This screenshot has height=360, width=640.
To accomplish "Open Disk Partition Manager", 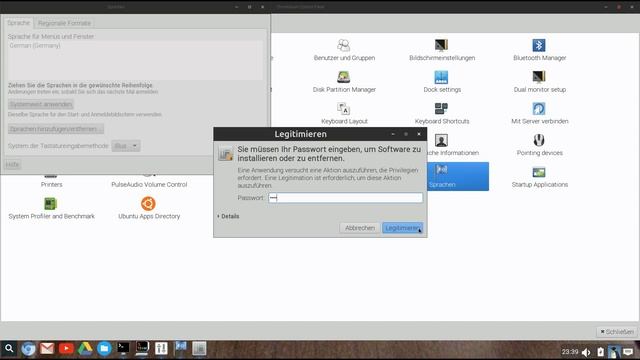I will click(344, 82).
